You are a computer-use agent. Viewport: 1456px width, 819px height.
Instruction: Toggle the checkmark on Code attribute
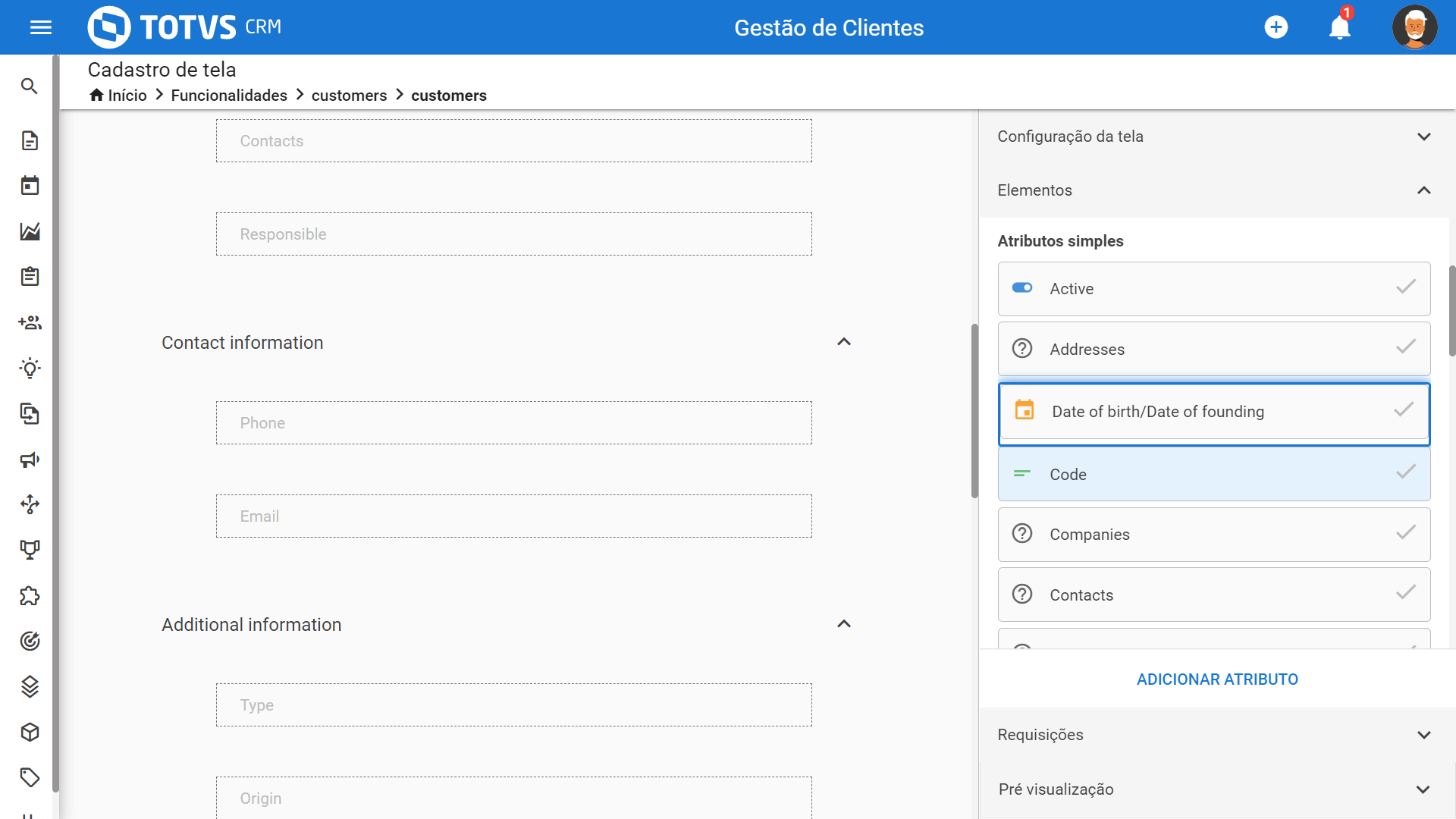point(1405,472)
